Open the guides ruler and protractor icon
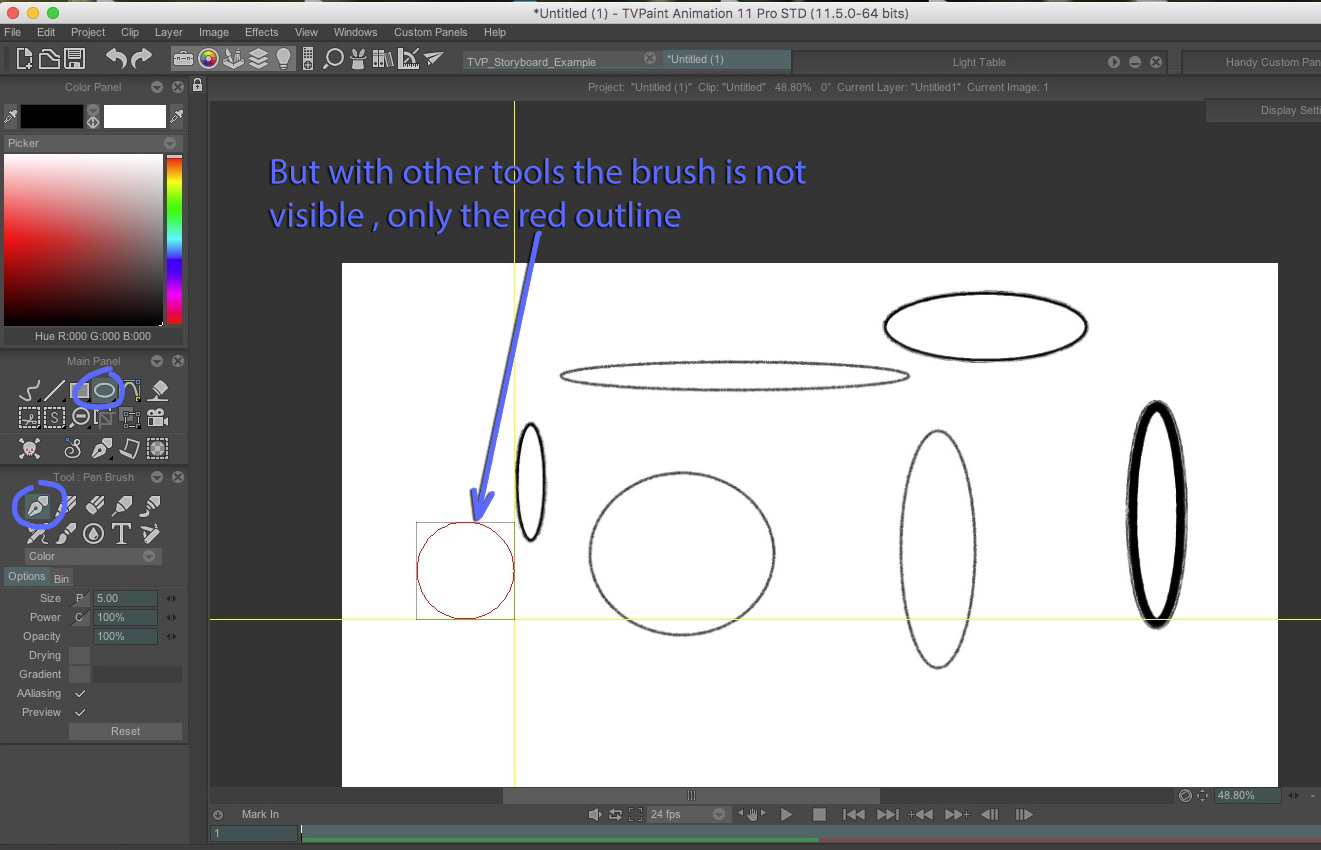Screen dimensions: 1321x850 [408, 59]
